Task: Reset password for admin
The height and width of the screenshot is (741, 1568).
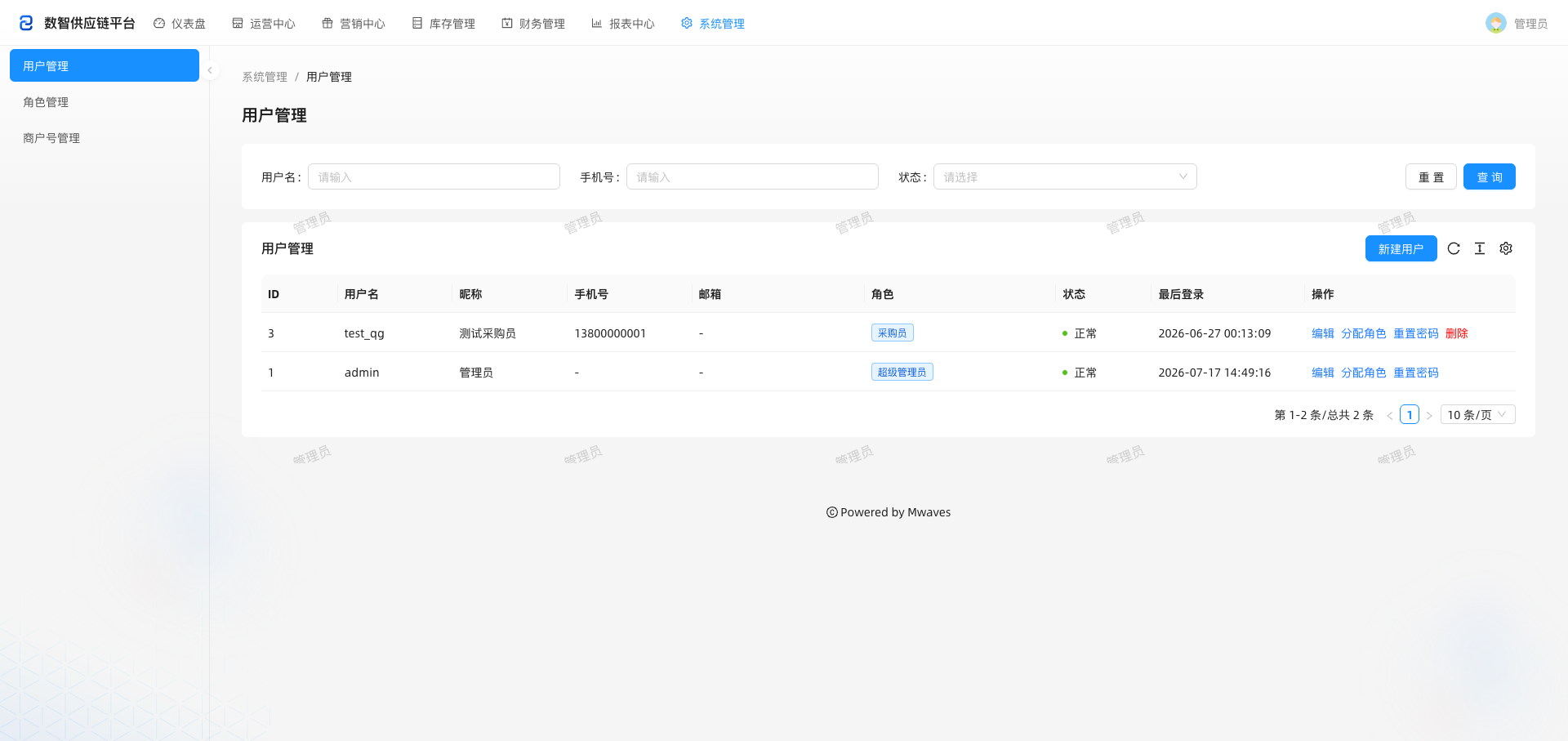Action: 1416,373
